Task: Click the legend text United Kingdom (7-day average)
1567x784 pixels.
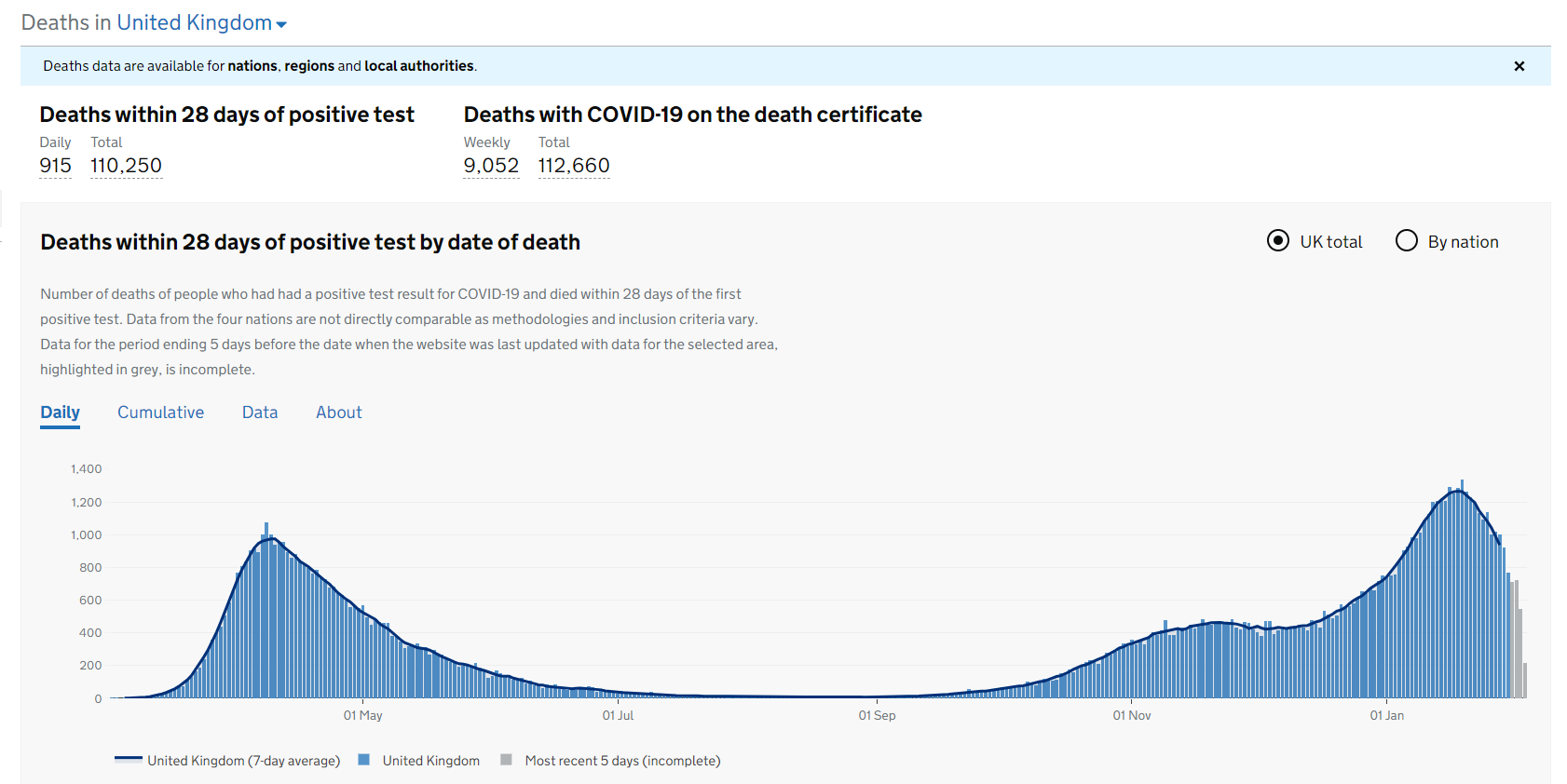Action: (243, 761)
